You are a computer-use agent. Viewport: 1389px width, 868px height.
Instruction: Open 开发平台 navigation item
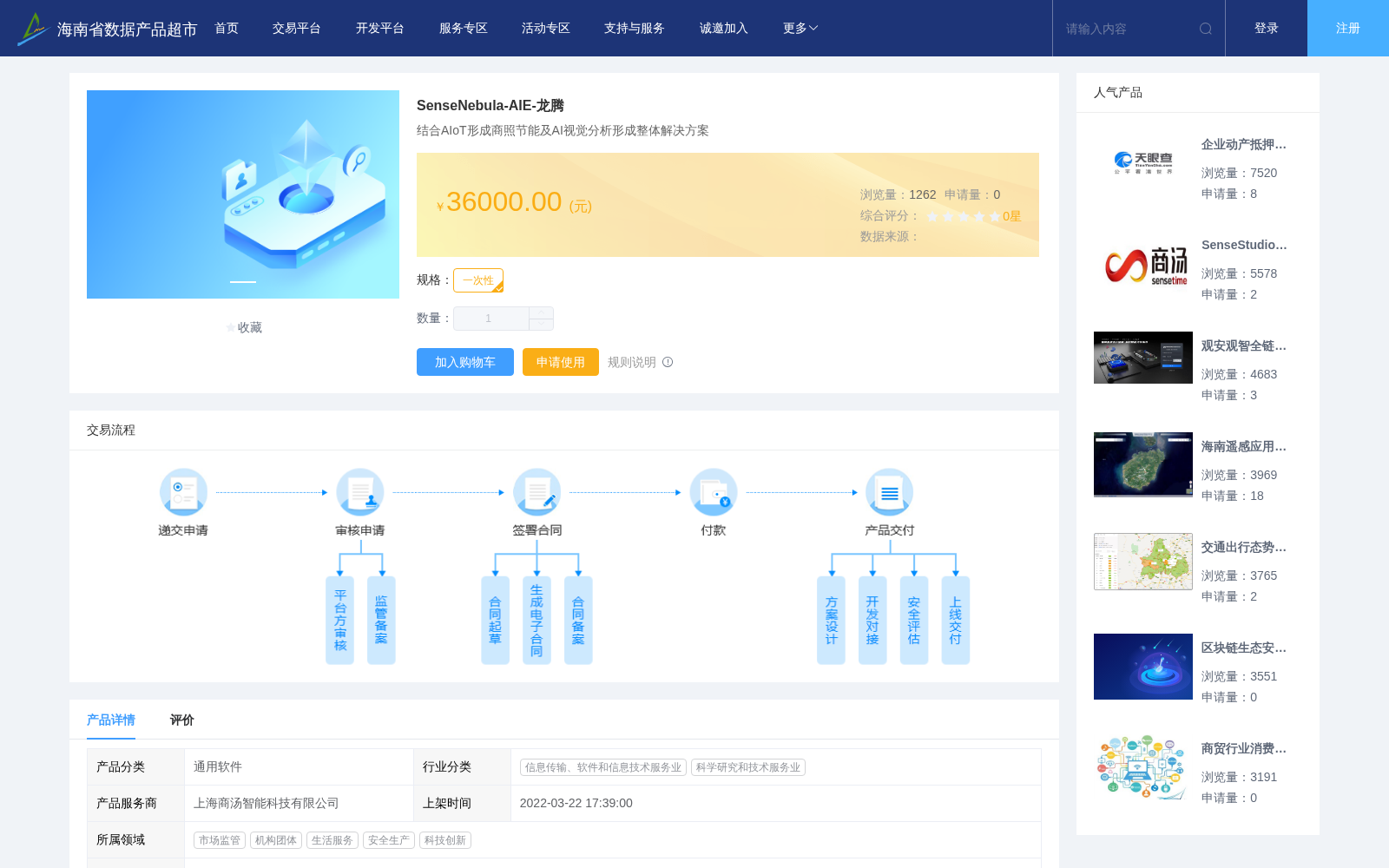[380, 29]
